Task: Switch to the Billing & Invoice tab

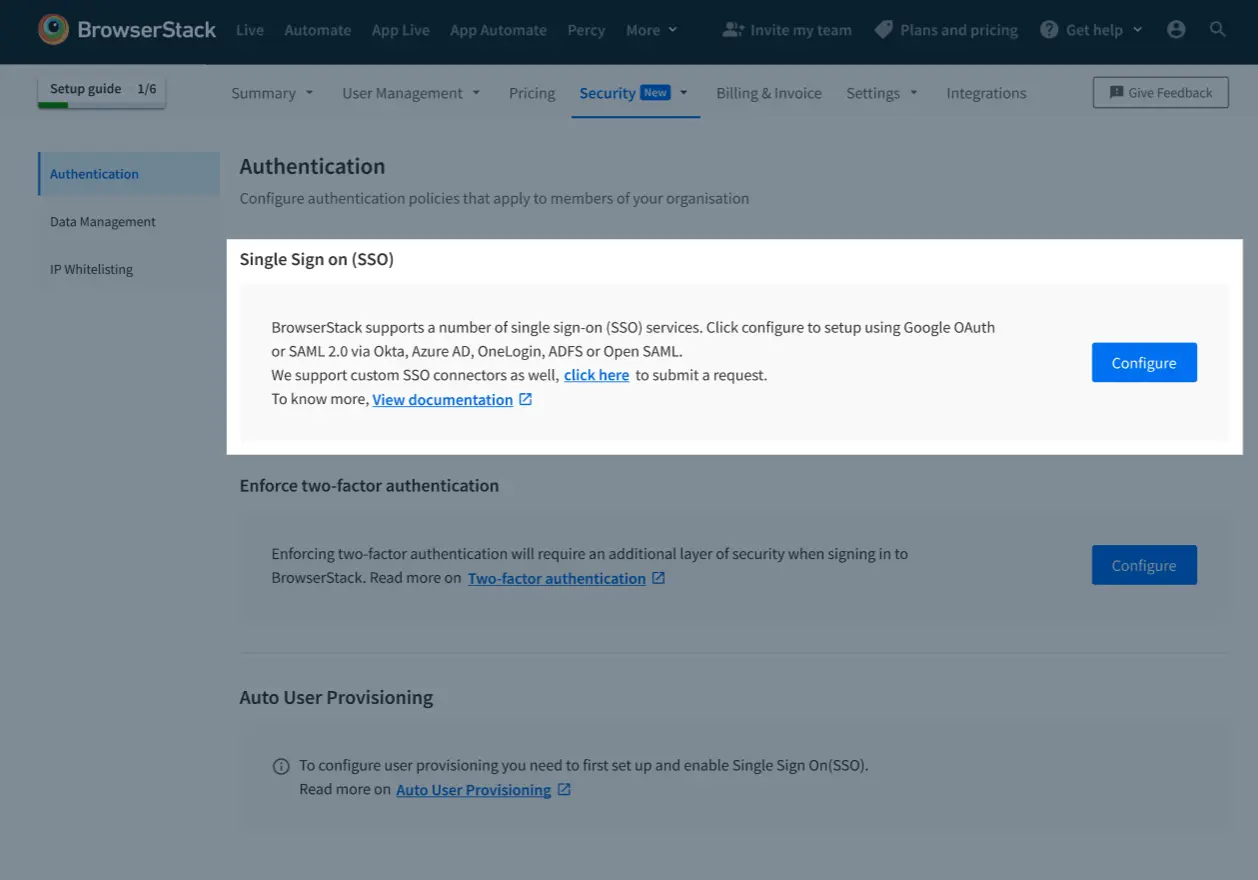Action: coord(768,93)
